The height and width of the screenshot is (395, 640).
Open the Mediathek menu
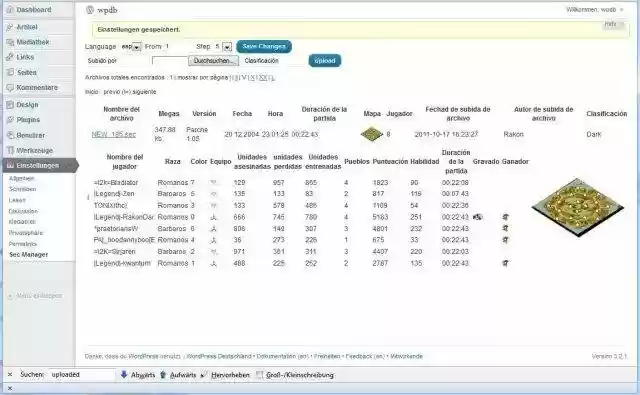33,42
